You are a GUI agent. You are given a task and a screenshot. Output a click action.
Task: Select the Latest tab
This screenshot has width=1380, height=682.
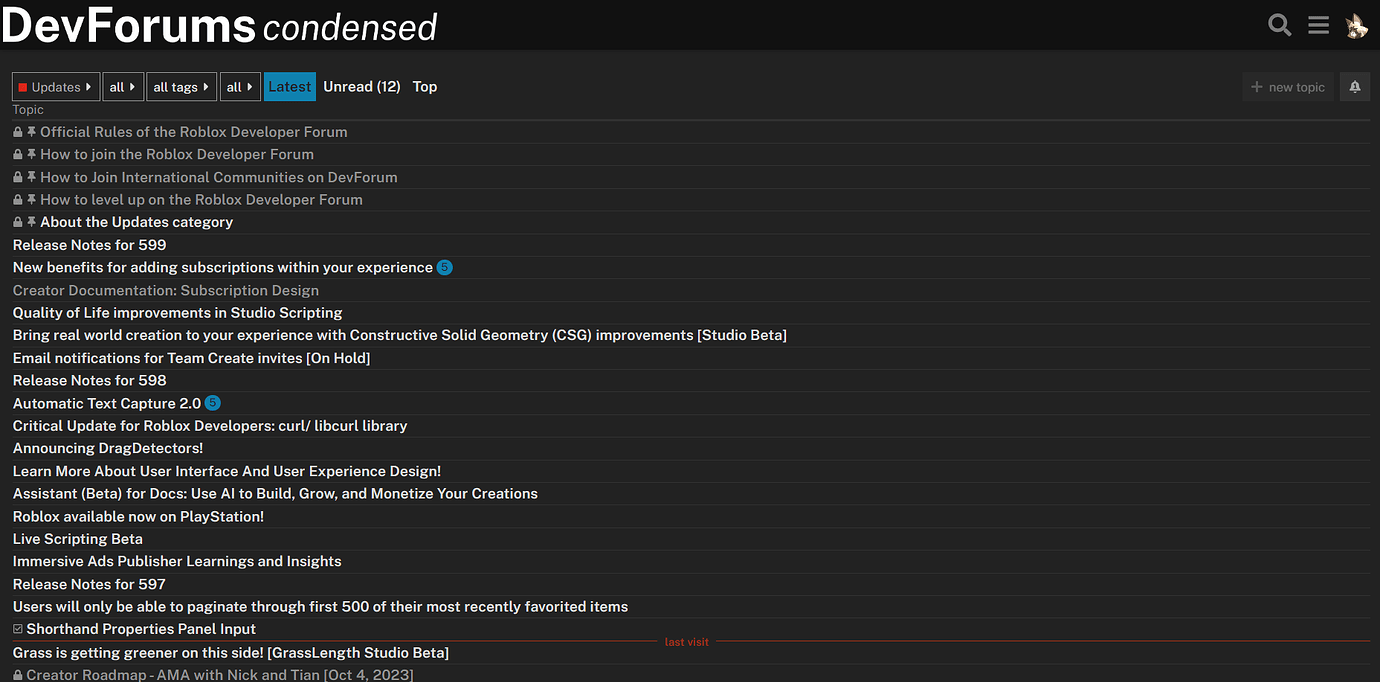pos(290,87)
